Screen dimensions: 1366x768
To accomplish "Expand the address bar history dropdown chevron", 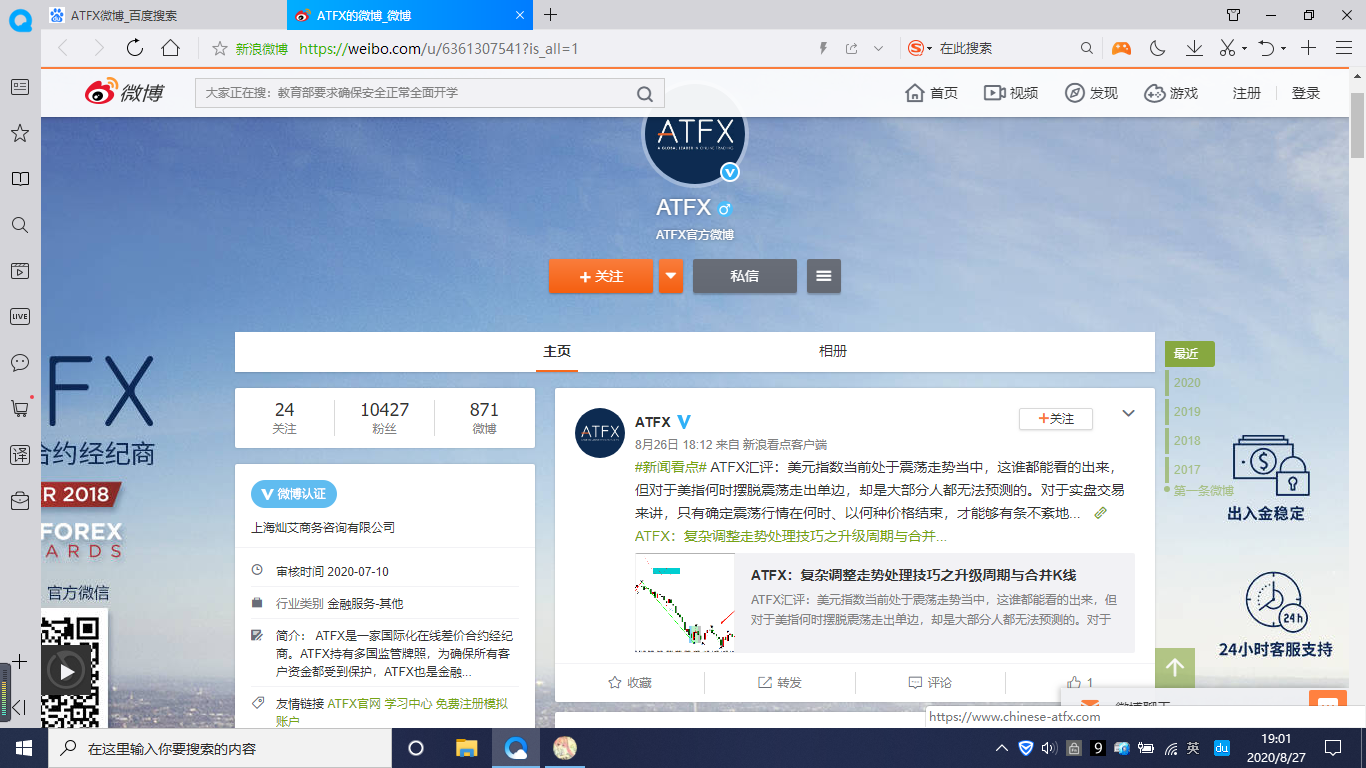I will point(878,48).
